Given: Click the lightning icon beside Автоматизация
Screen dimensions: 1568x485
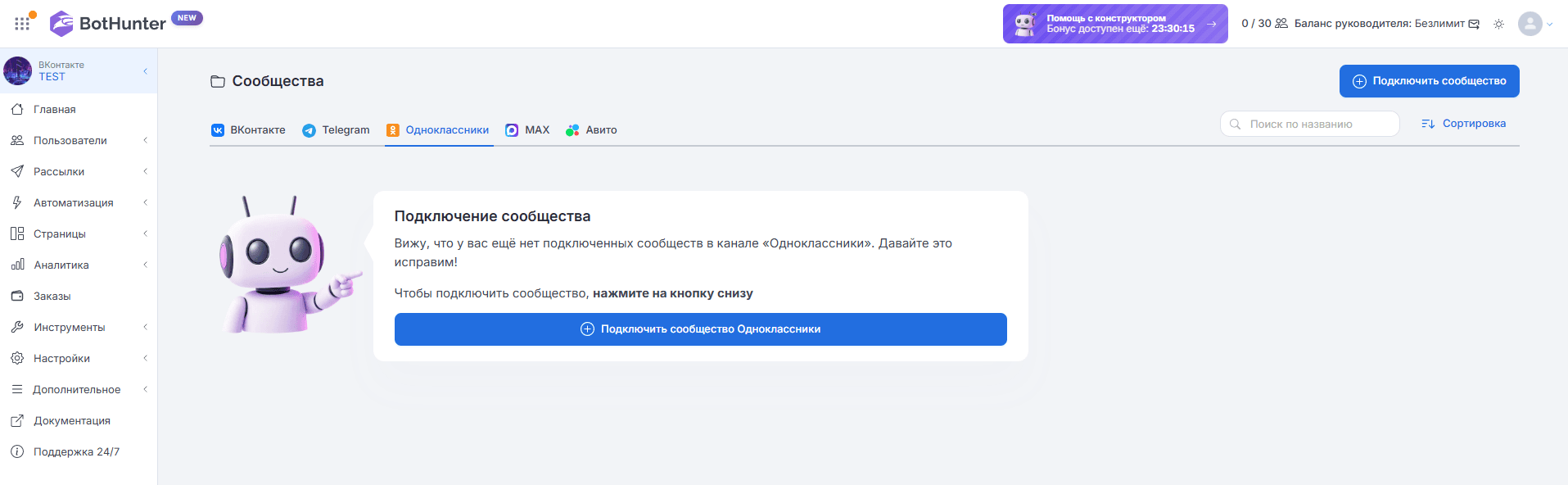Looking at the screenshot, I should pos(17,202).
